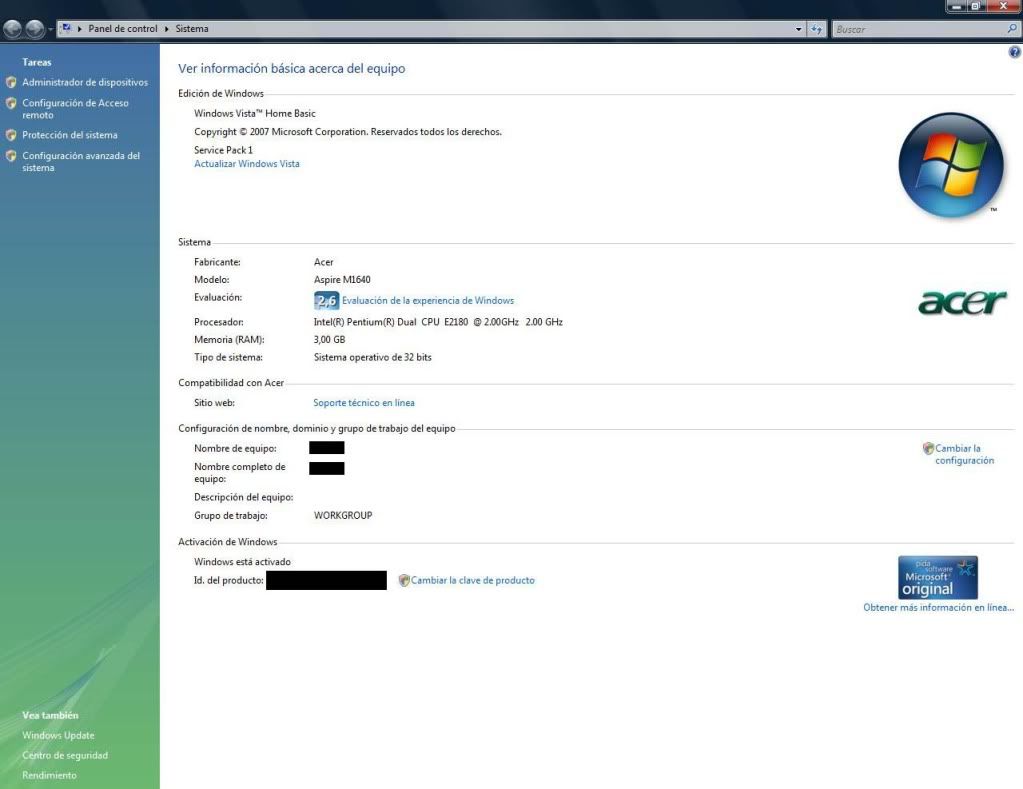
Task: Click the Aspire M1640 model text
Action: click(x=342, y=280)
